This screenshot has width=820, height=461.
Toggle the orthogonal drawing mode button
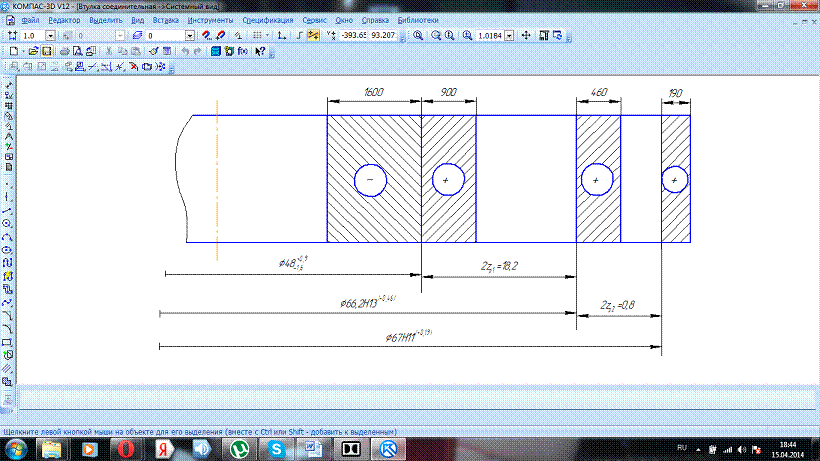(x=299, y=35)
